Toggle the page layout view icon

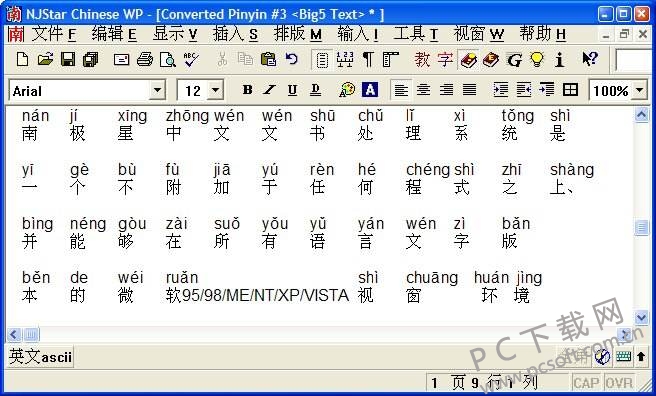point(322,60)
